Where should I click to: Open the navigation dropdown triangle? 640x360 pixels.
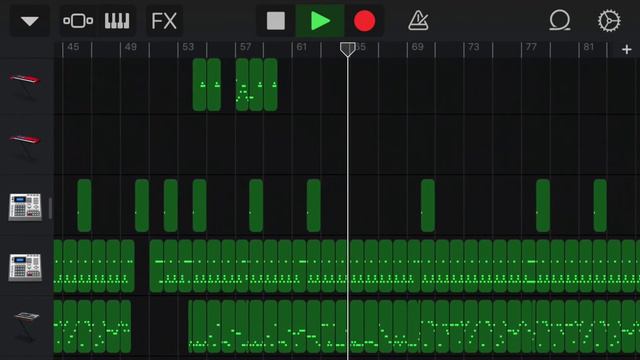coord(29,21)
